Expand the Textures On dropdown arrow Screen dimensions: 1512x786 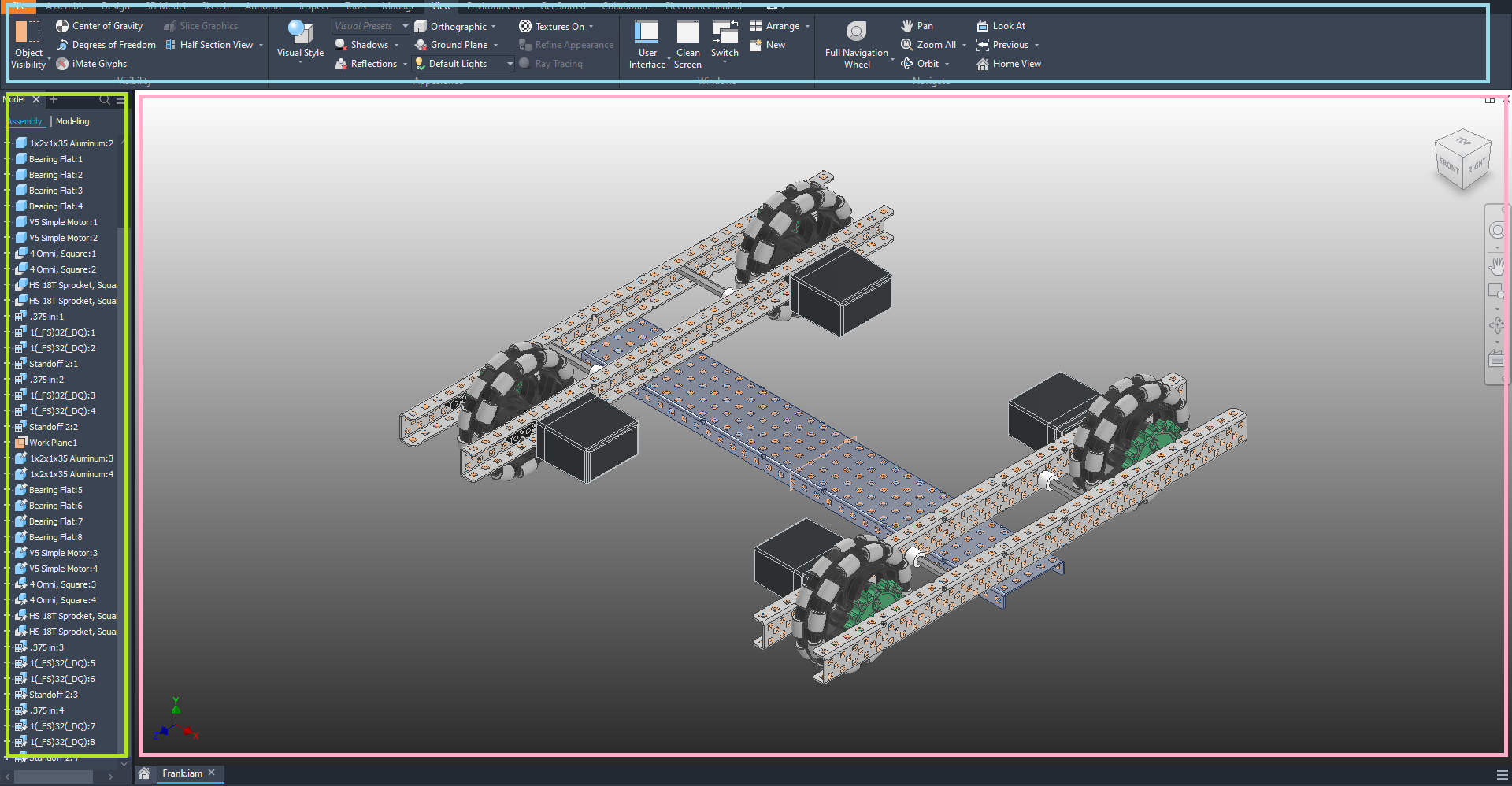591,27
